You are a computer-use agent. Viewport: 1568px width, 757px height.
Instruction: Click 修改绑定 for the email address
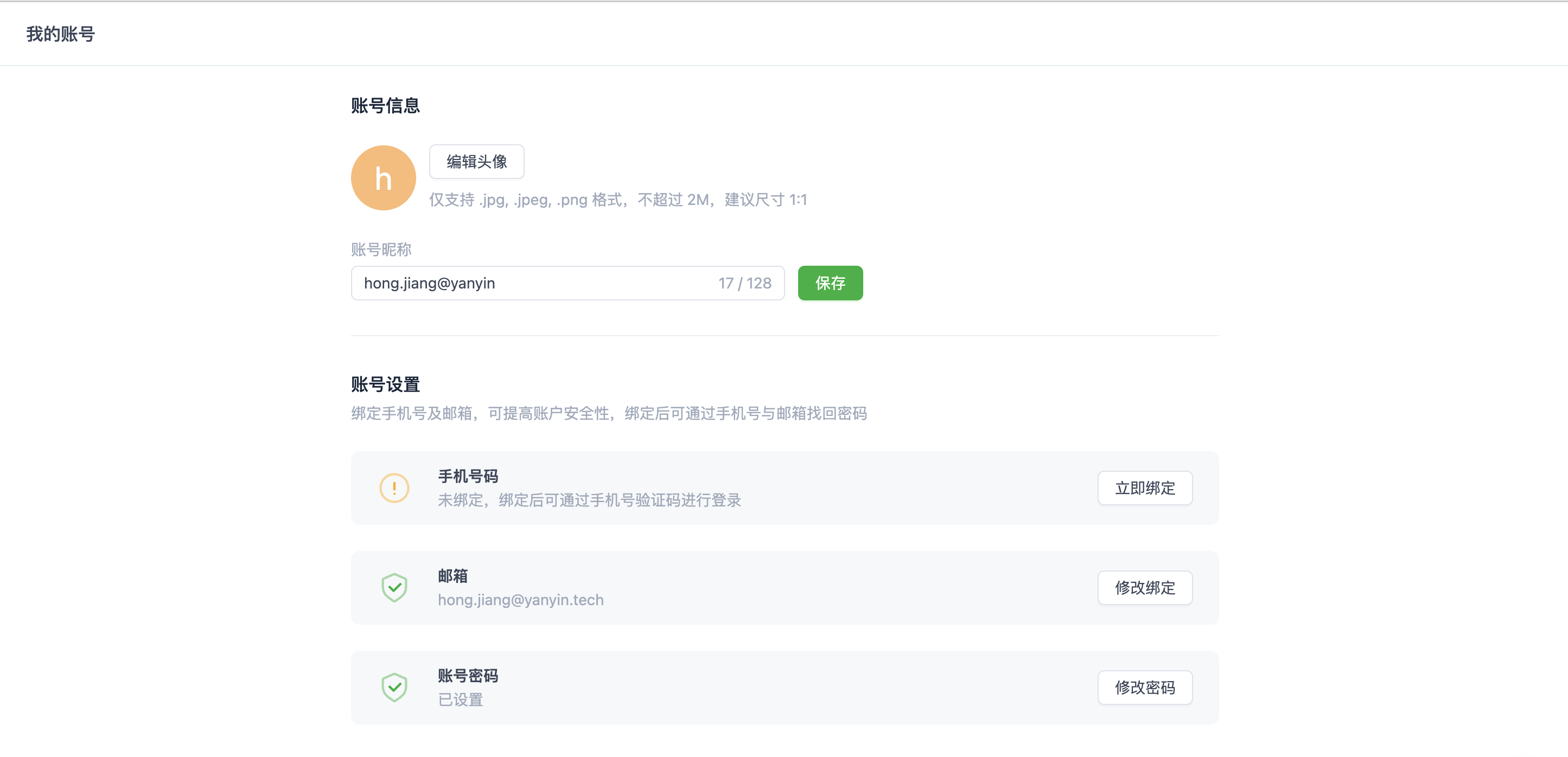click(x=1144, y=587)
